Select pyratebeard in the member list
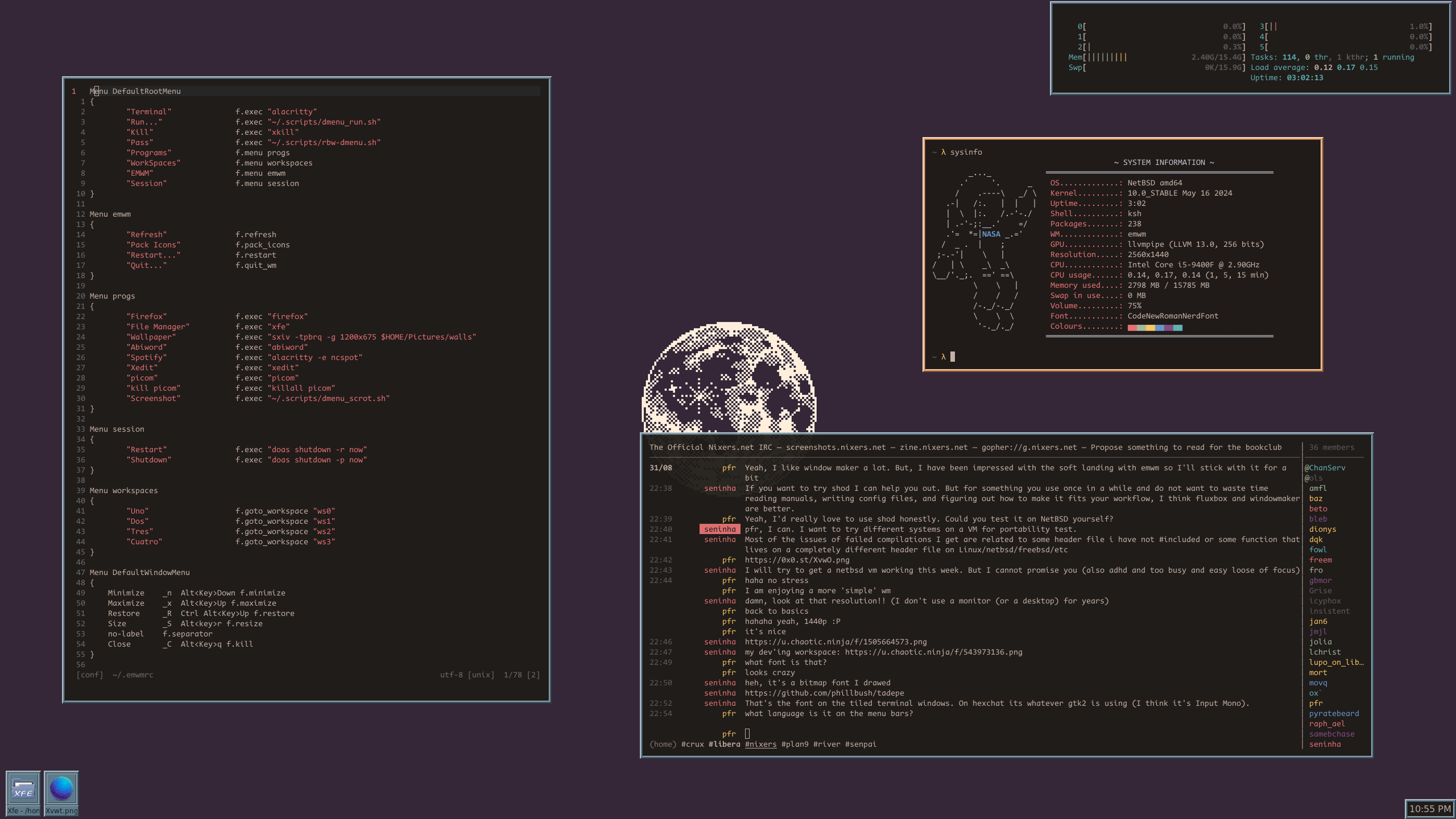Image resolution: width=1456 pixels, height=819 pixels. click(x=1334, y=713)
